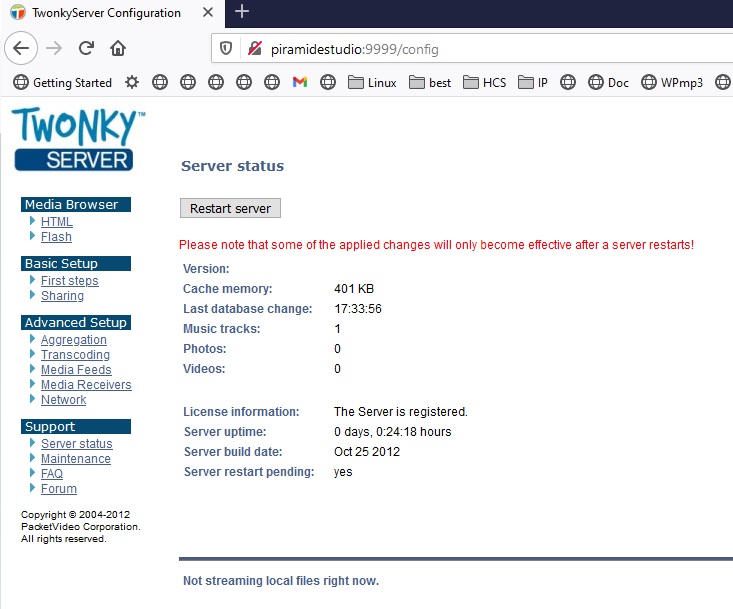This screenshot has height=609, width=733.
Task: Open the Server status link in sidebar
Action: point(77,443)
